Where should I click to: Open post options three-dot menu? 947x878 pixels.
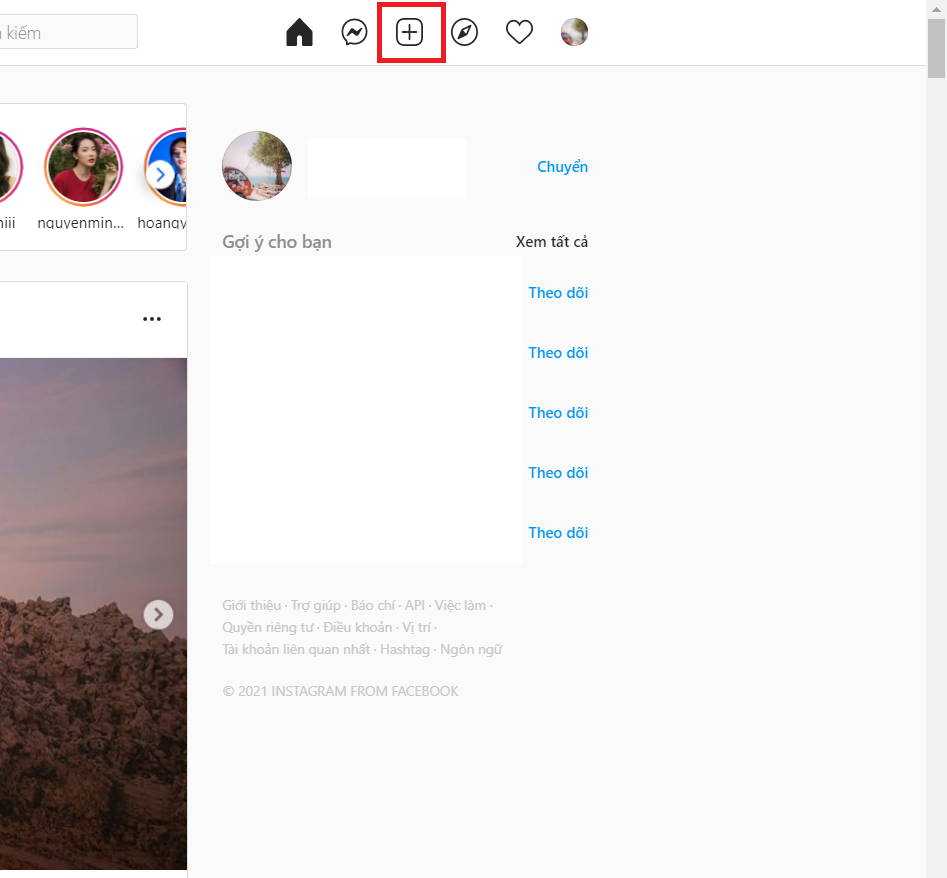click(x=152, y=319)
